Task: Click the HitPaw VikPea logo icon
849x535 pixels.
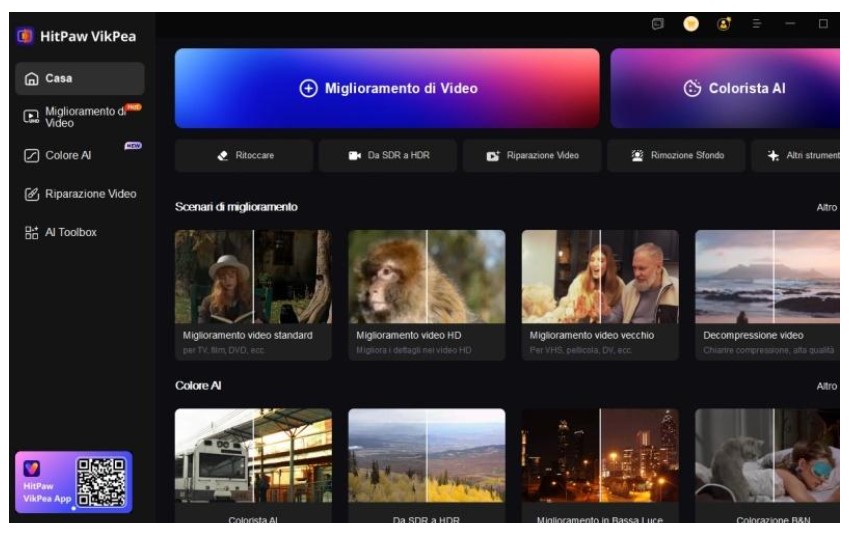Action: tap(25, 36)
